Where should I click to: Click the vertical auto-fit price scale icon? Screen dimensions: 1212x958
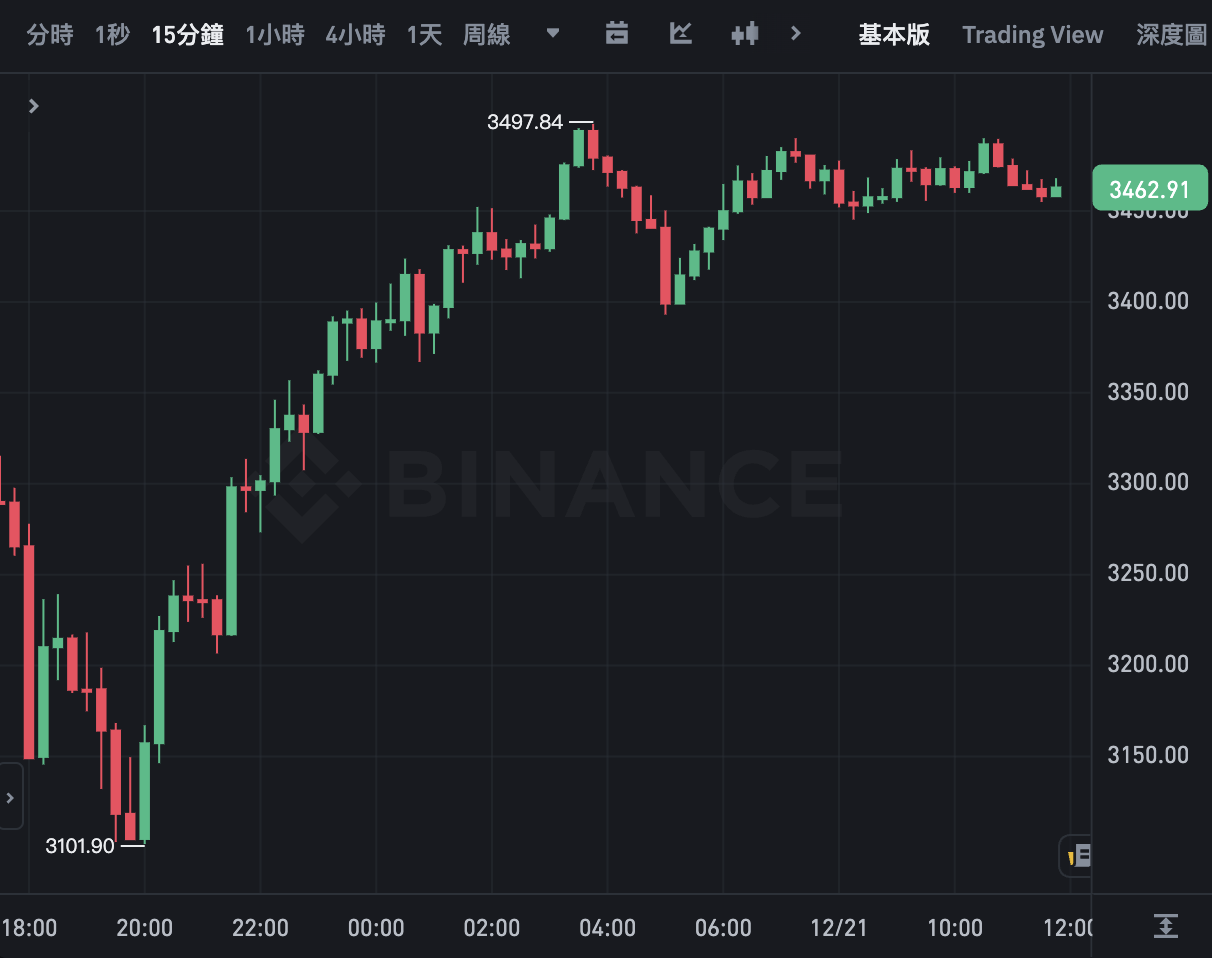click(1165, 926)
